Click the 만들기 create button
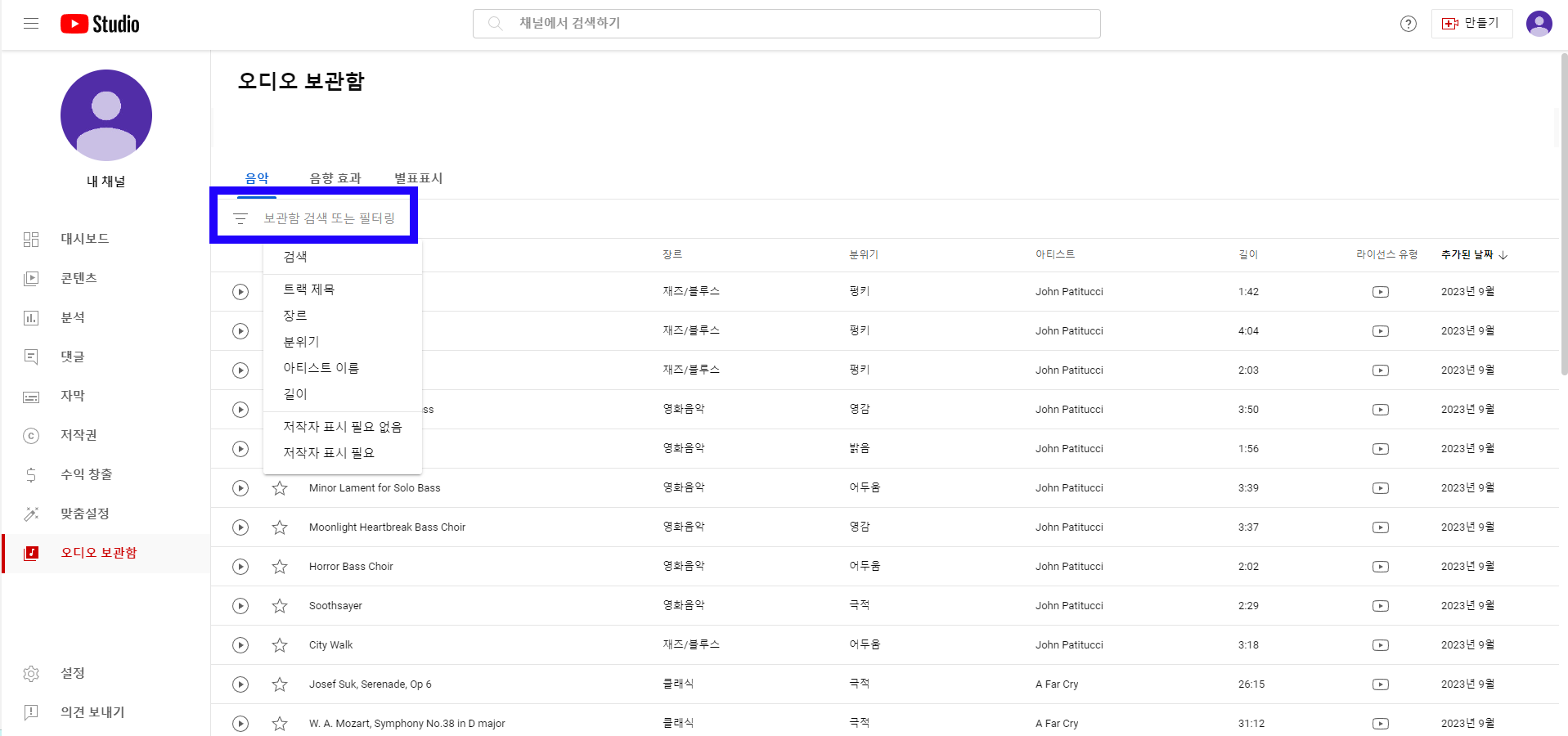Image resolution: width=1568 pixels, height=736 pixels. (x=1471, y=24)
